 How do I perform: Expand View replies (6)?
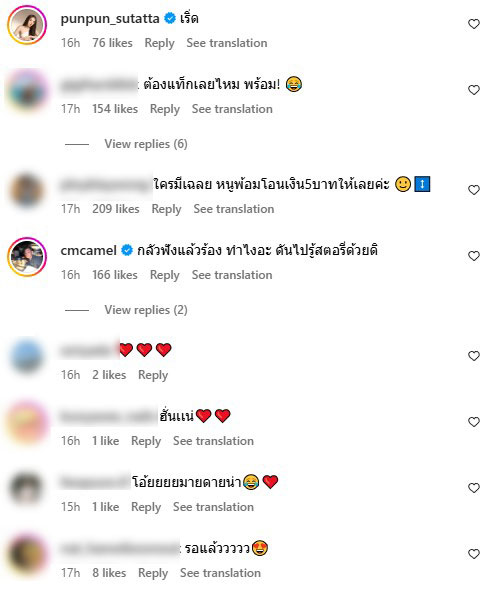click(x=146, y=144)
